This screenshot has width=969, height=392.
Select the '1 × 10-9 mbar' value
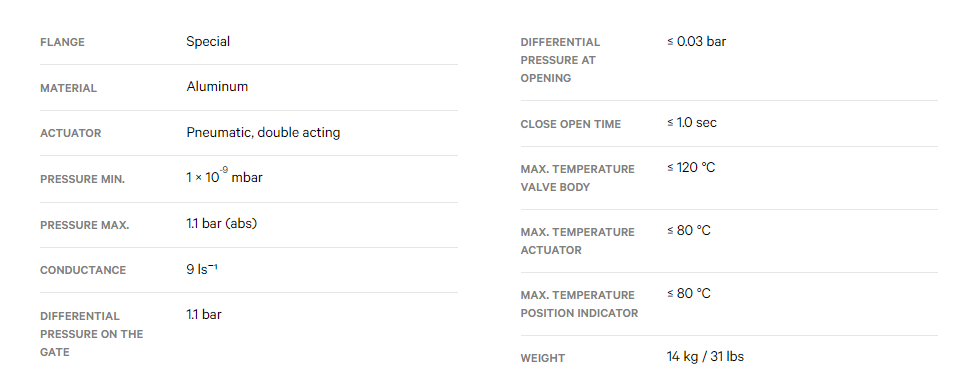(224, 177)
